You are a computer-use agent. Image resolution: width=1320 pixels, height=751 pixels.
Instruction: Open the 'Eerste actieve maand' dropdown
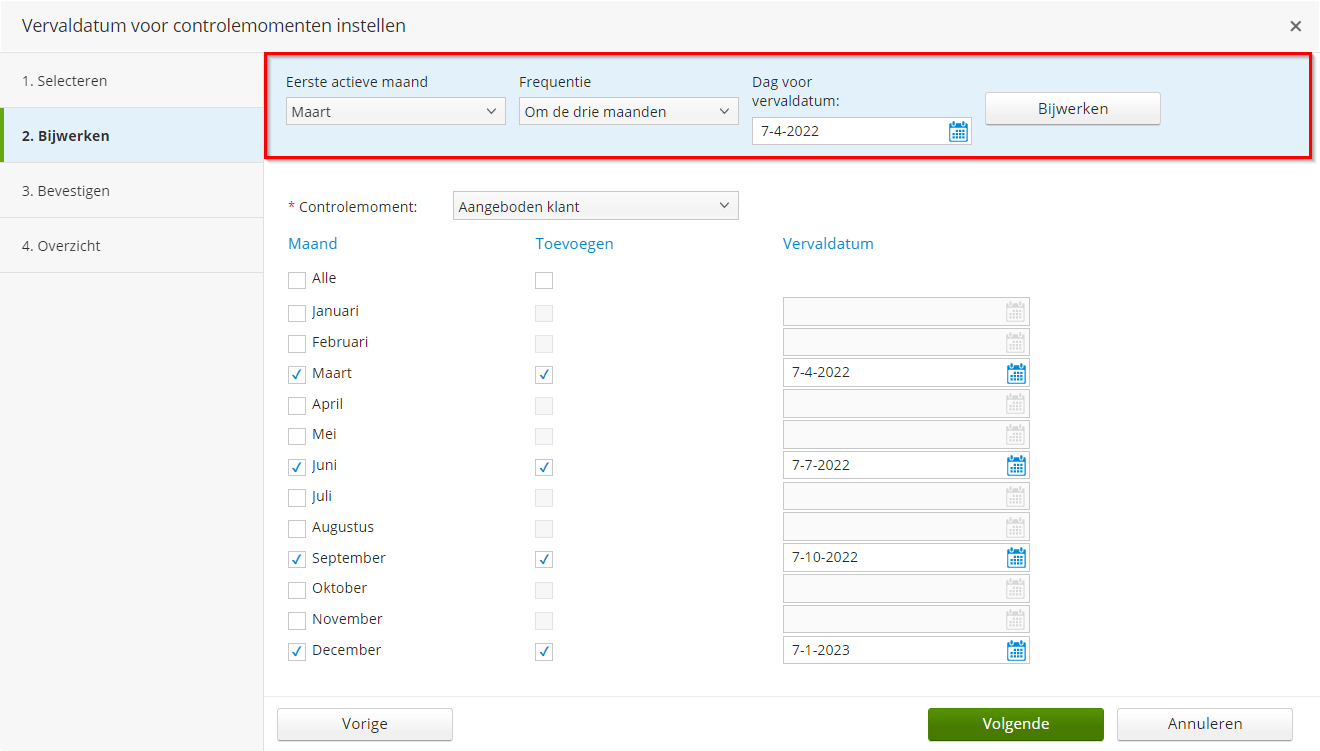[395, 111]
